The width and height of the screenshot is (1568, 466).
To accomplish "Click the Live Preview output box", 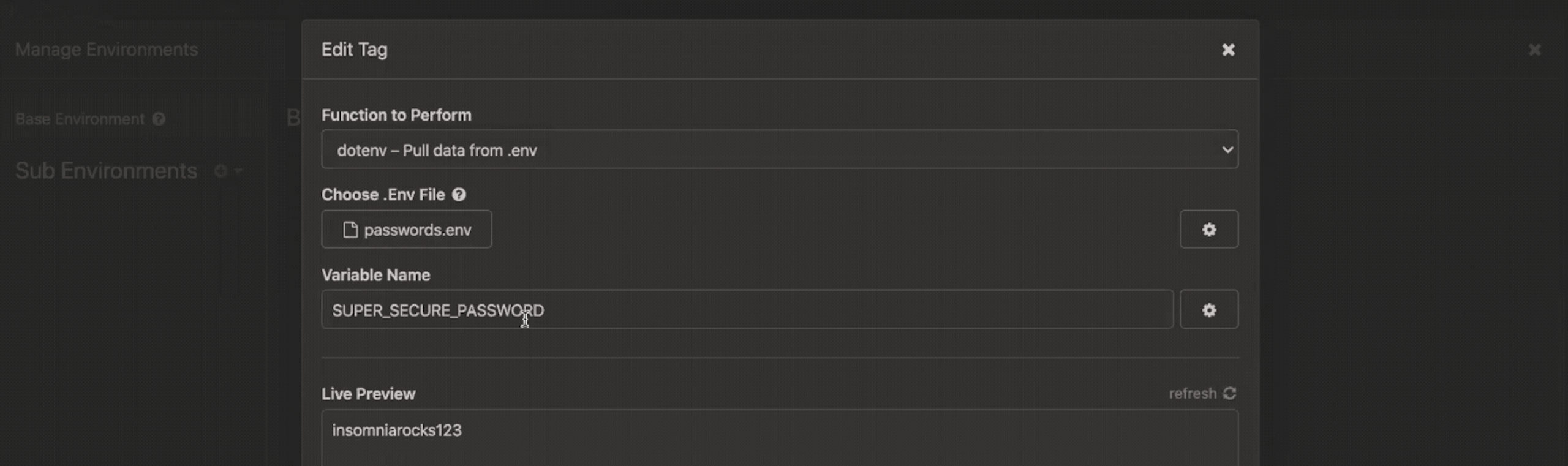I will (779, 438).
